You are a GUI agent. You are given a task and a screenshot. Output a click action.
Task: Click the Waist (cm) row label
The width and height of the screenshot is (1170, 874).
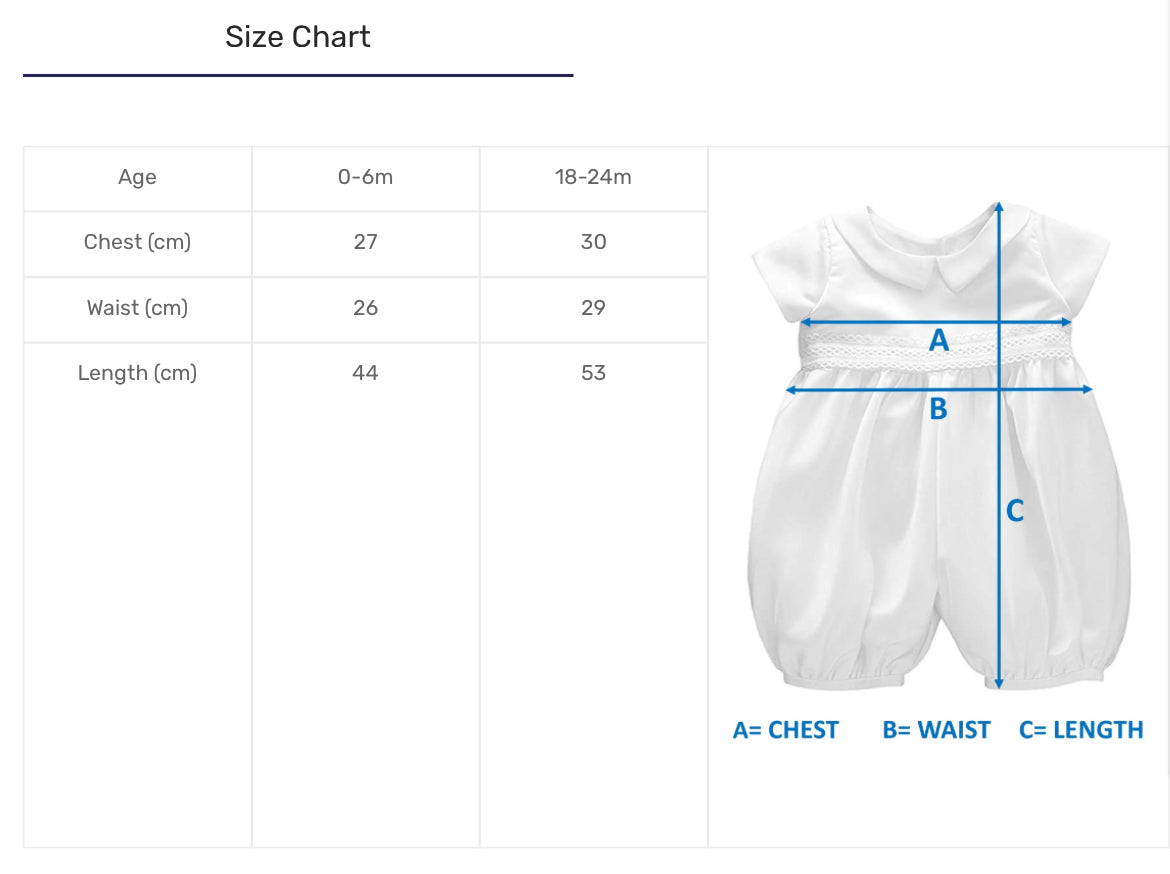pyautogui.click(x=137, y=308)
